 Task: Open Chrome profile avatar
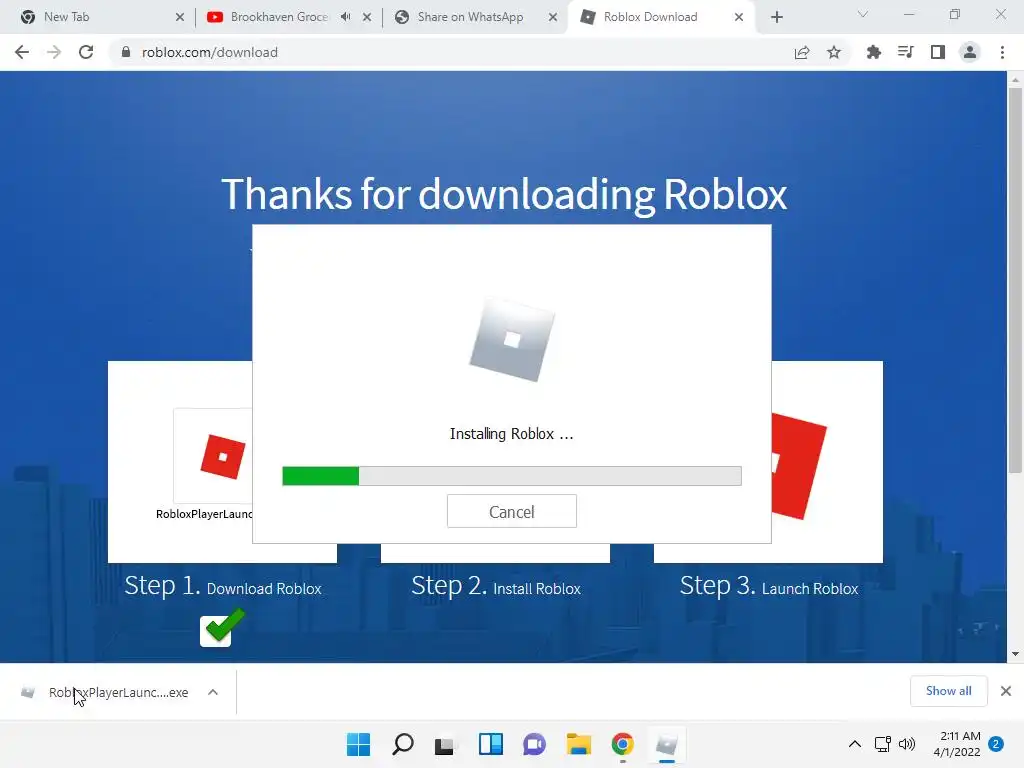[970, 52]
